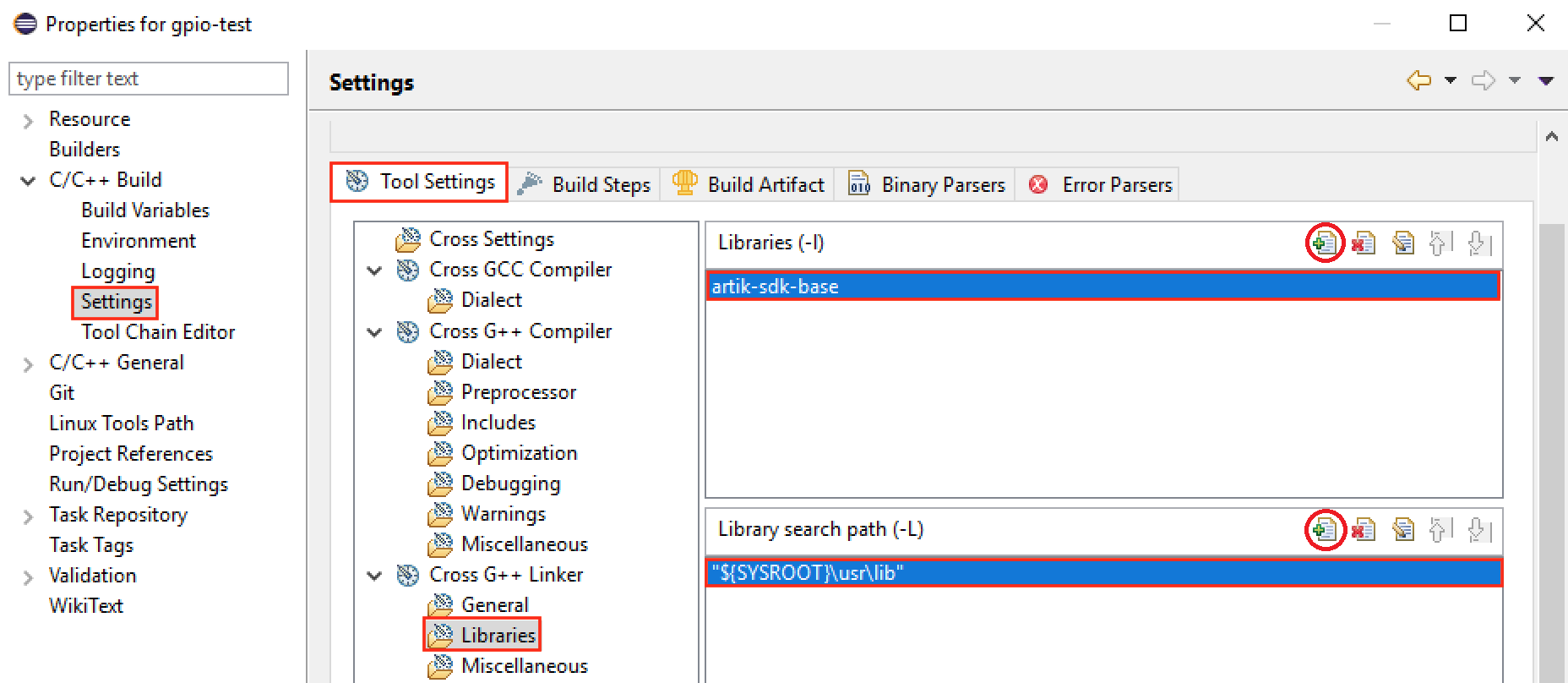Expand the Resource tree node

click(x=28, y=121)
